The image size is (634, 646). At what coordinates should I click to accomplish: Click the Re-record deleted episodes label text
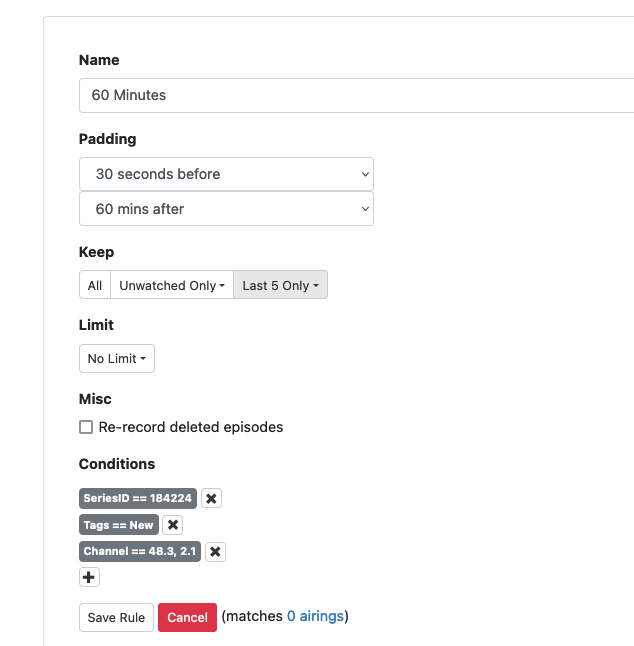tap(191, 427)
